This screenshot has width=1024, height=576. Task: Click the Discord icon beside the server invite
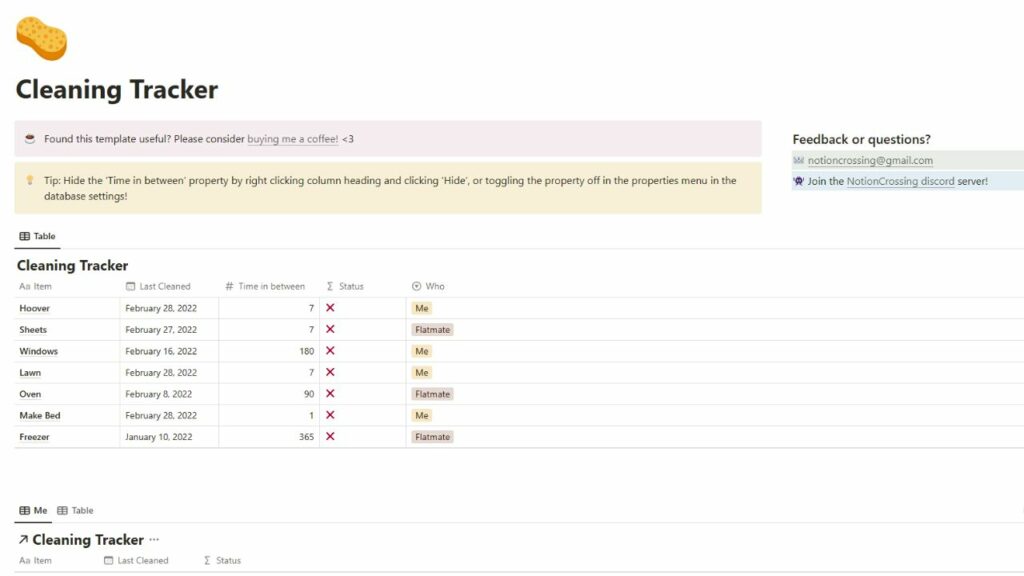[798, 181]
